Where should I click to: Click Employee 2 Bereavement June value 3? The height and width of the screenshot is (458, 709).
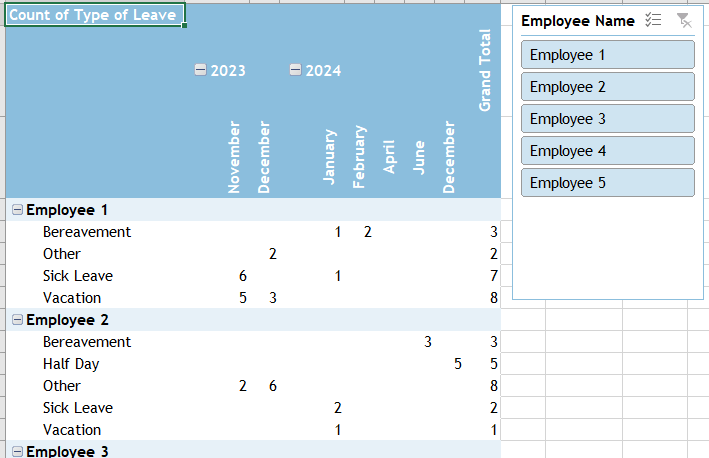[428, 342]
